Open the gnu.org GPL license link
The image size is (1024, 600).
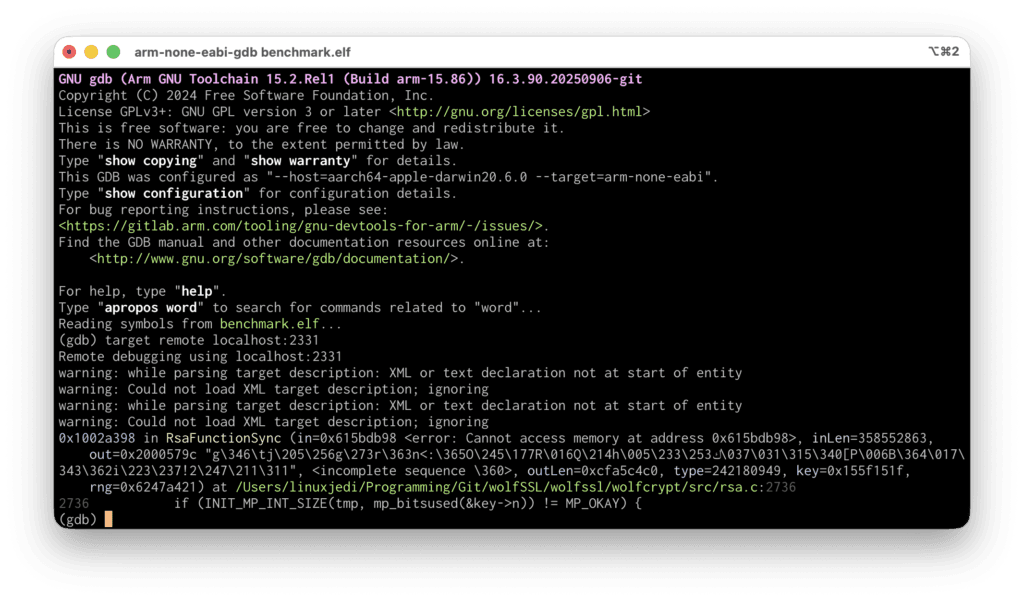[x=520, y=112]
